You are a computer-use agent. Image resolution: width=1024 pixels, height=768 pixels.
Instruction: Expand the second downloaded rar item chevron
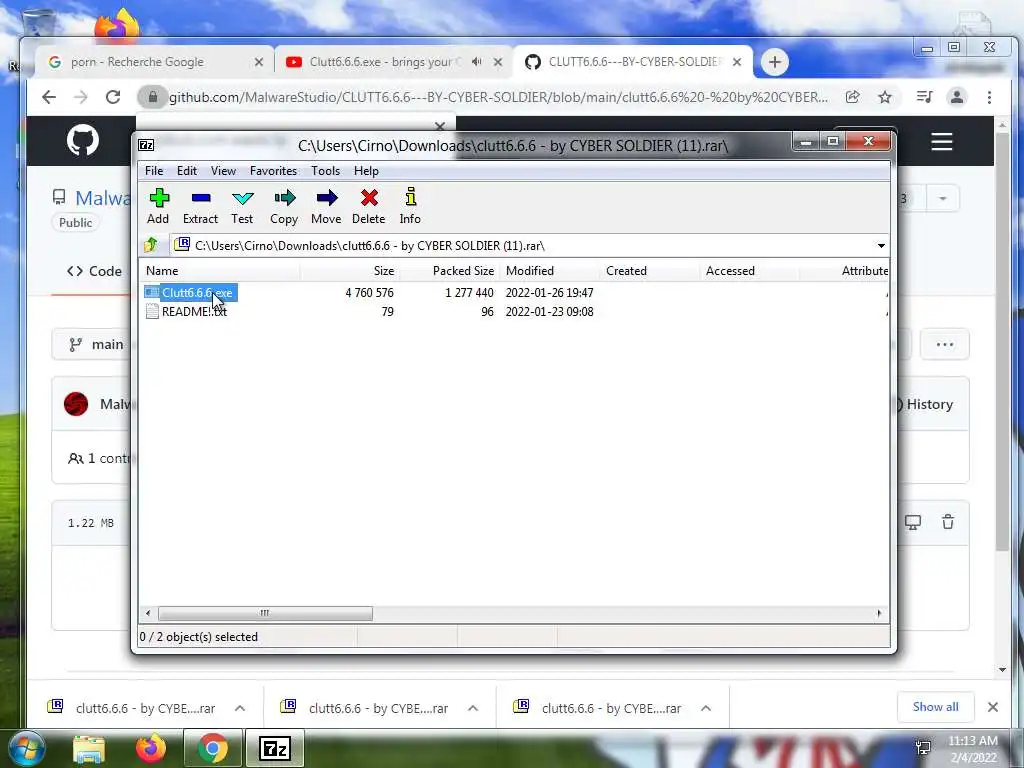coord(473,709)
